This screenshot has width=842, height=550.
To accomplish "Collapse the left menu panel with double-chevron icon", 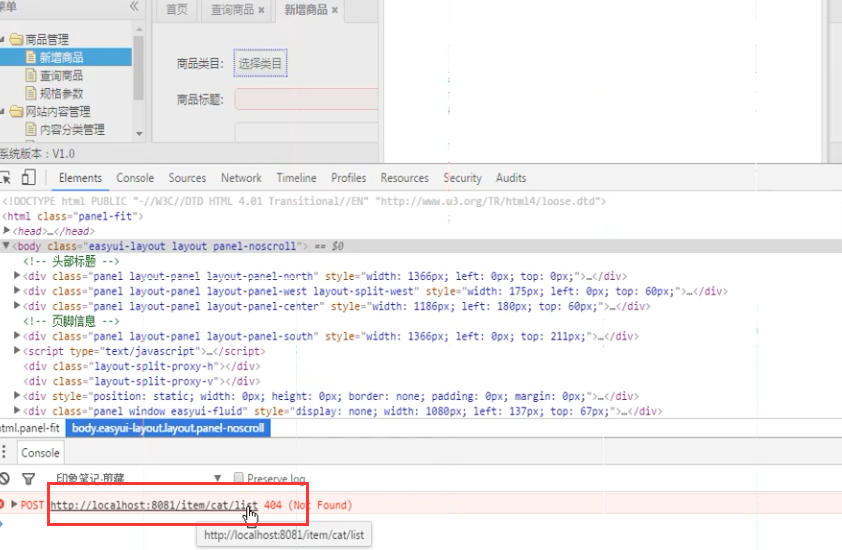I will (x=134, y=6).
